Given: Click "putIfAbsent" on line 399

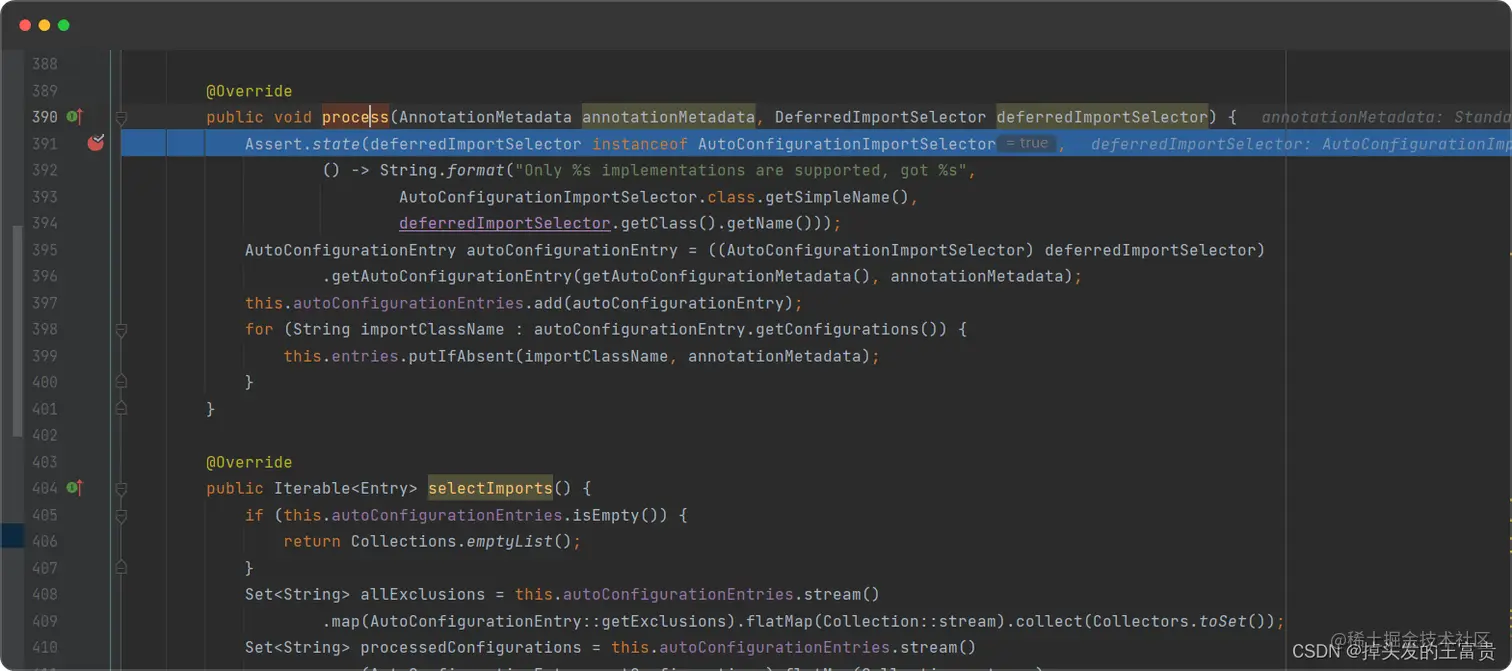Looking at the screenshot, I should pos(462,356).
